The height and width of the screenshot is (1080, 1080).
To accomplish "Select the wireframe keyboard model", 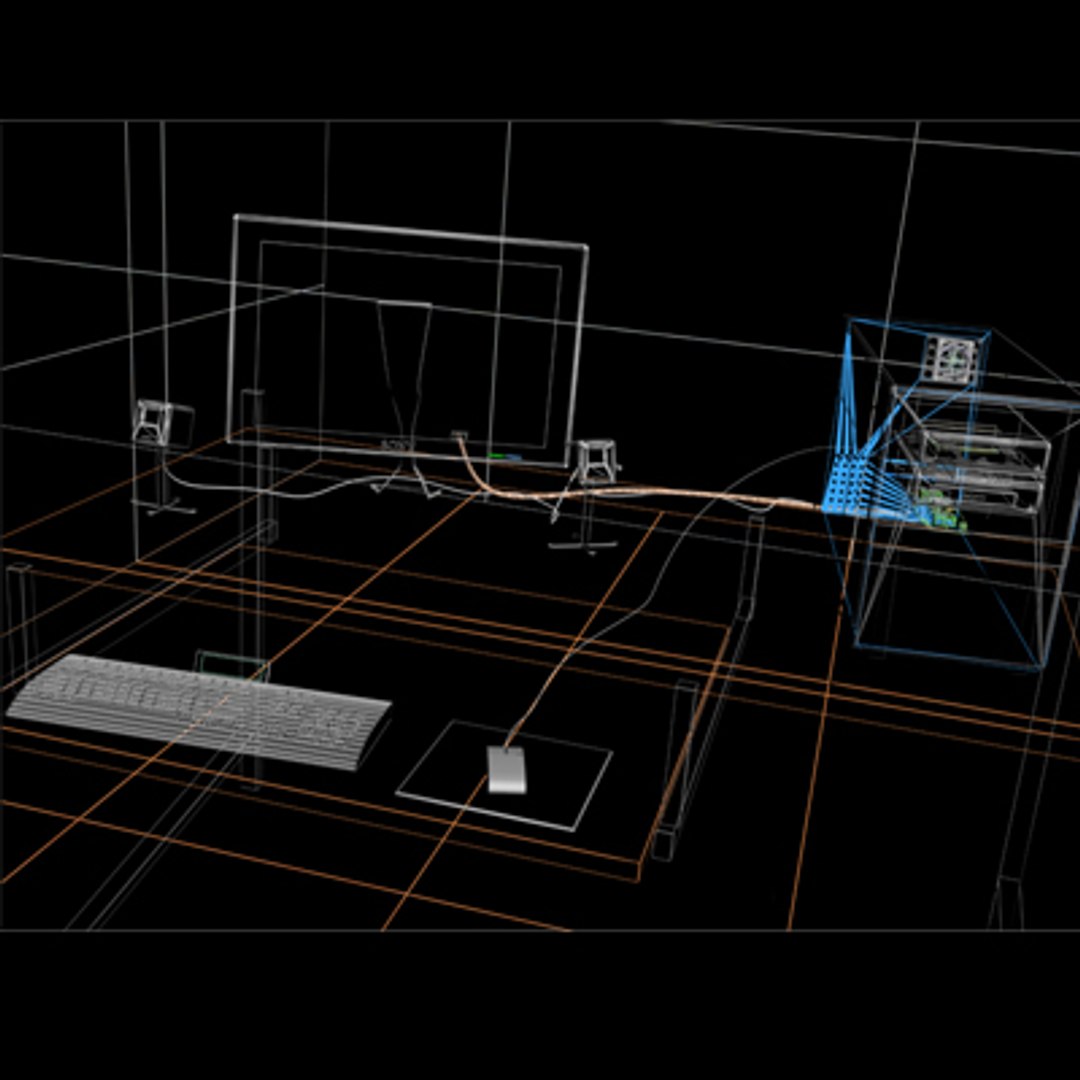I will pyautogui.click(x=198, y=712).
